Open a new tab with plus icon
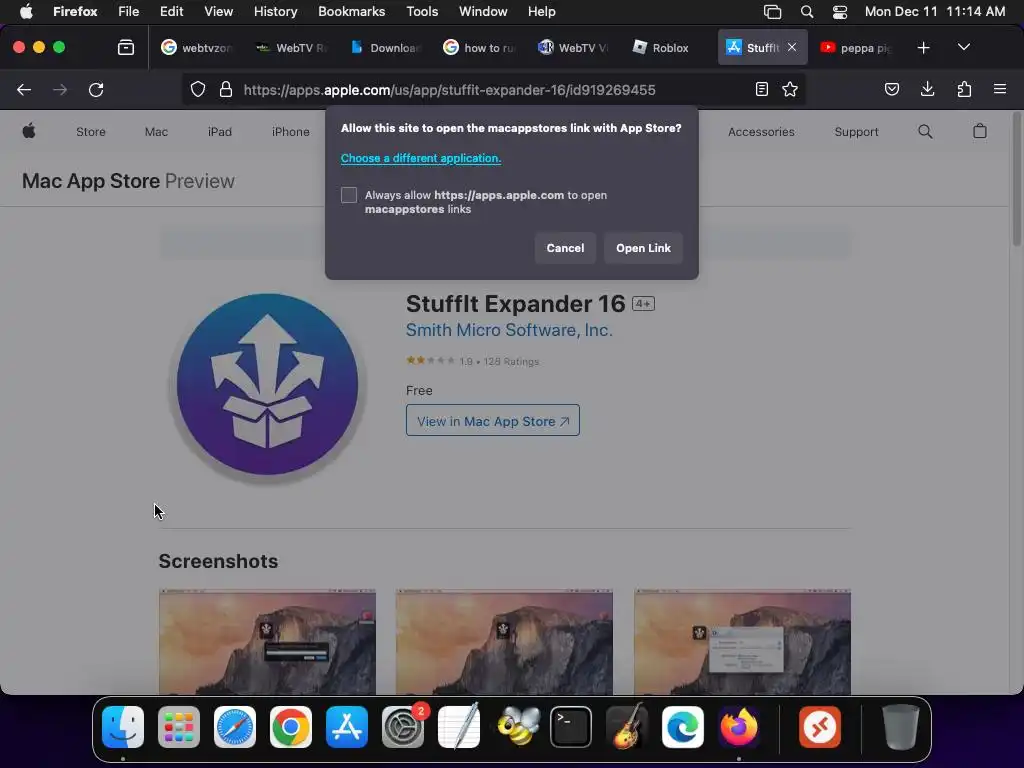This screenshot has height=768, width=1024. 923,48
